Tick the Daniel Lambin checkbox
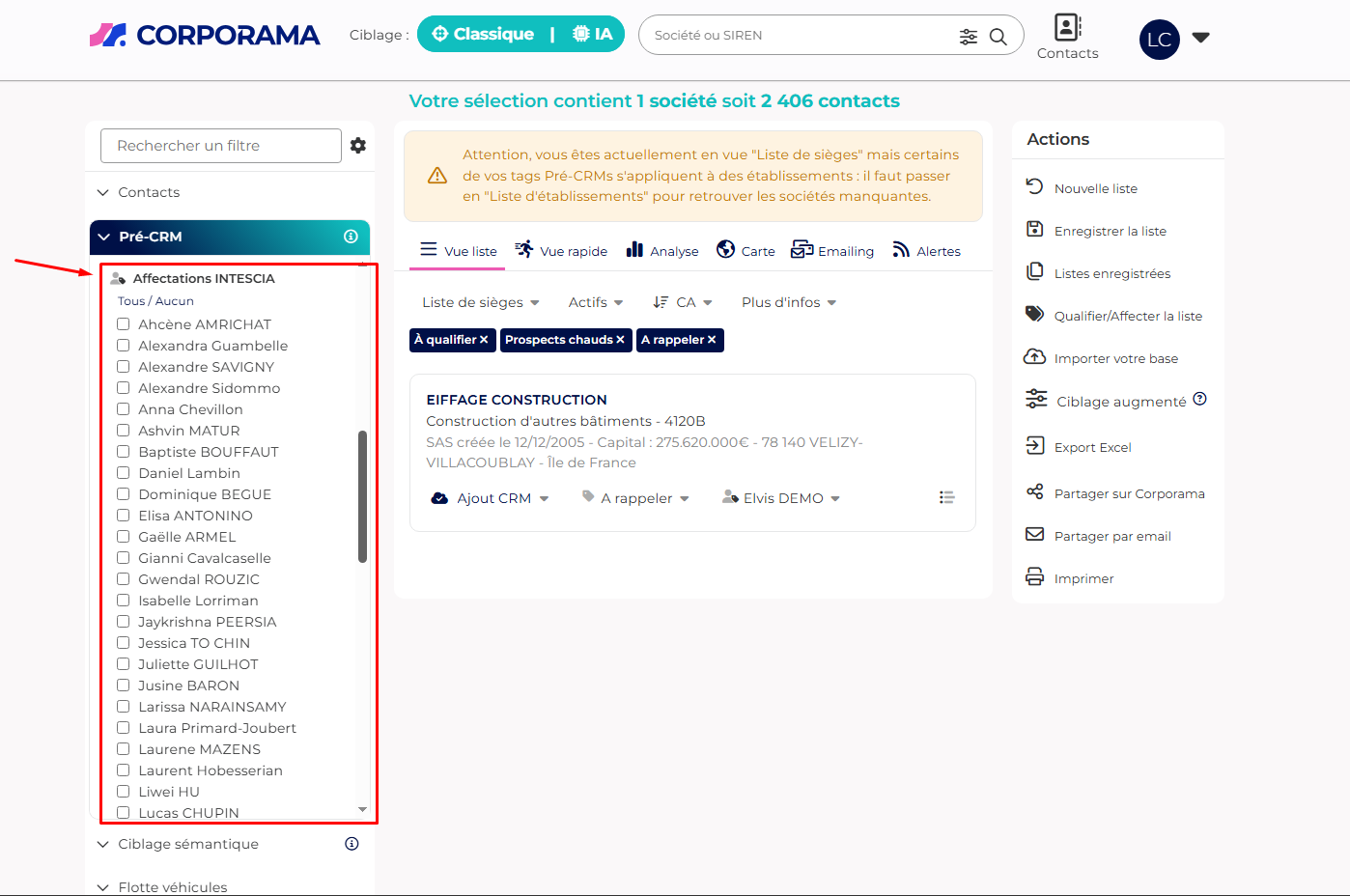This screenshot has width=1350, height=896. (124, 473)
